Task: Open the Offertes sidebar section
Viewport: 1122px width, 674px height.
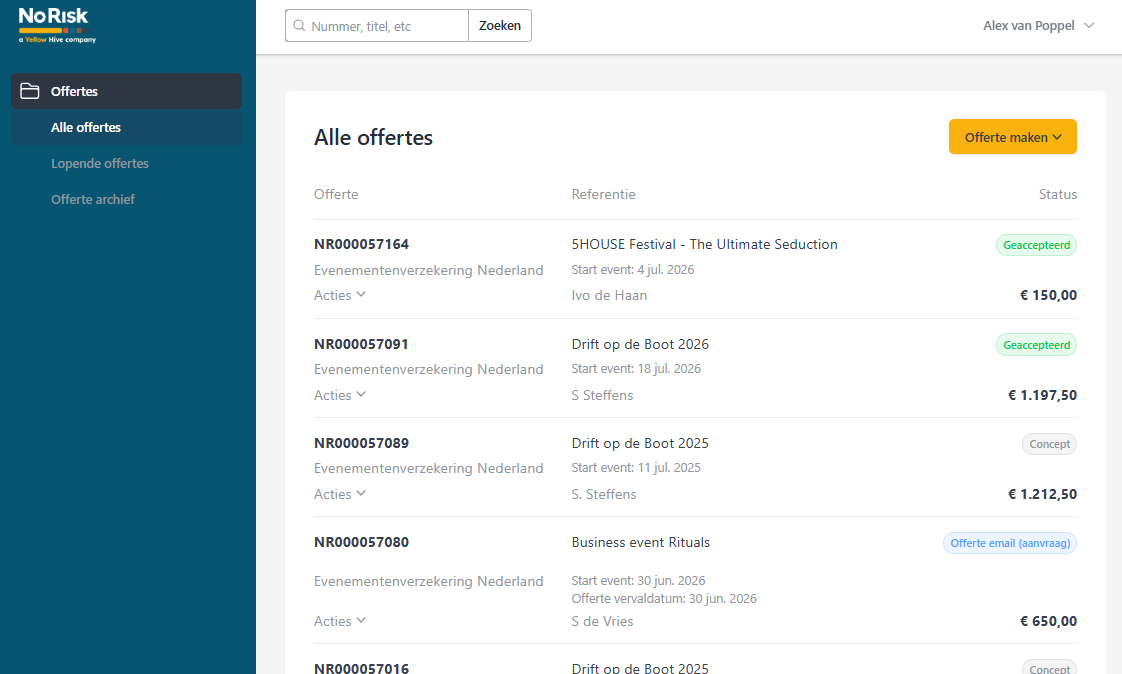Action: point(127,91)
